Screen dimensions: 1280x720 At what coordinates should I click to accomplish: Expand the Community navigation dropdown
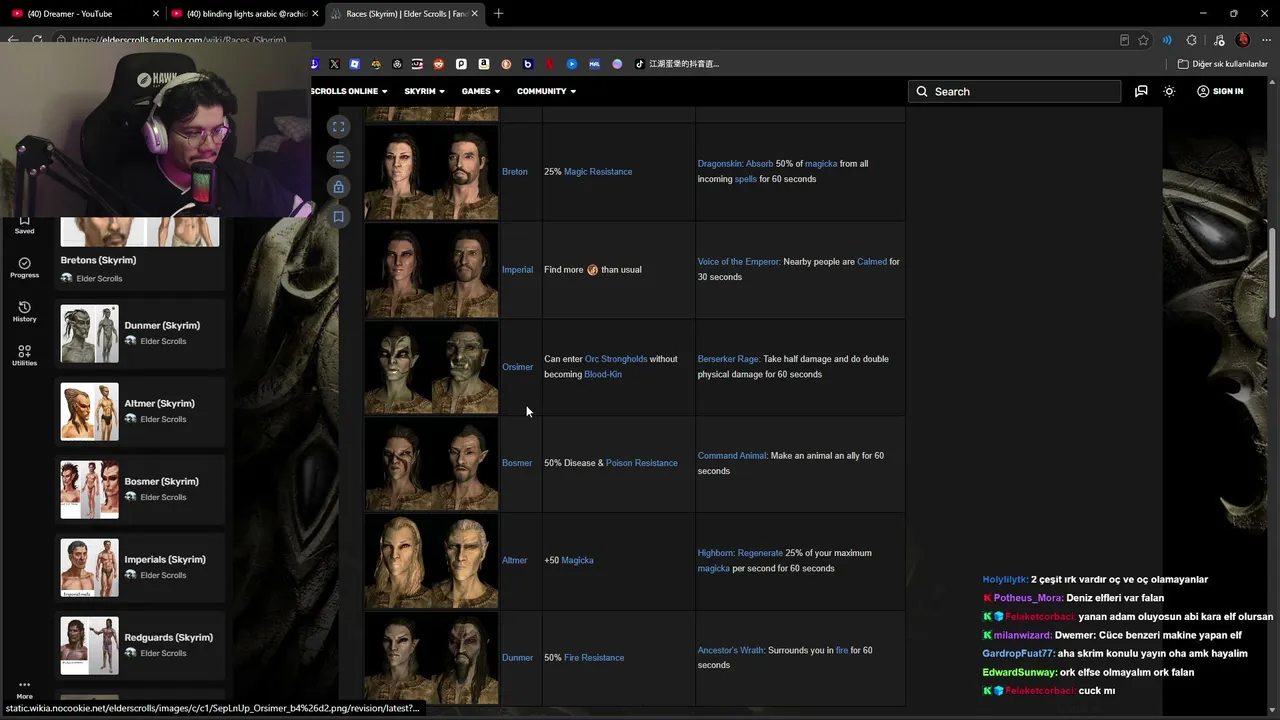pos(547,91)
